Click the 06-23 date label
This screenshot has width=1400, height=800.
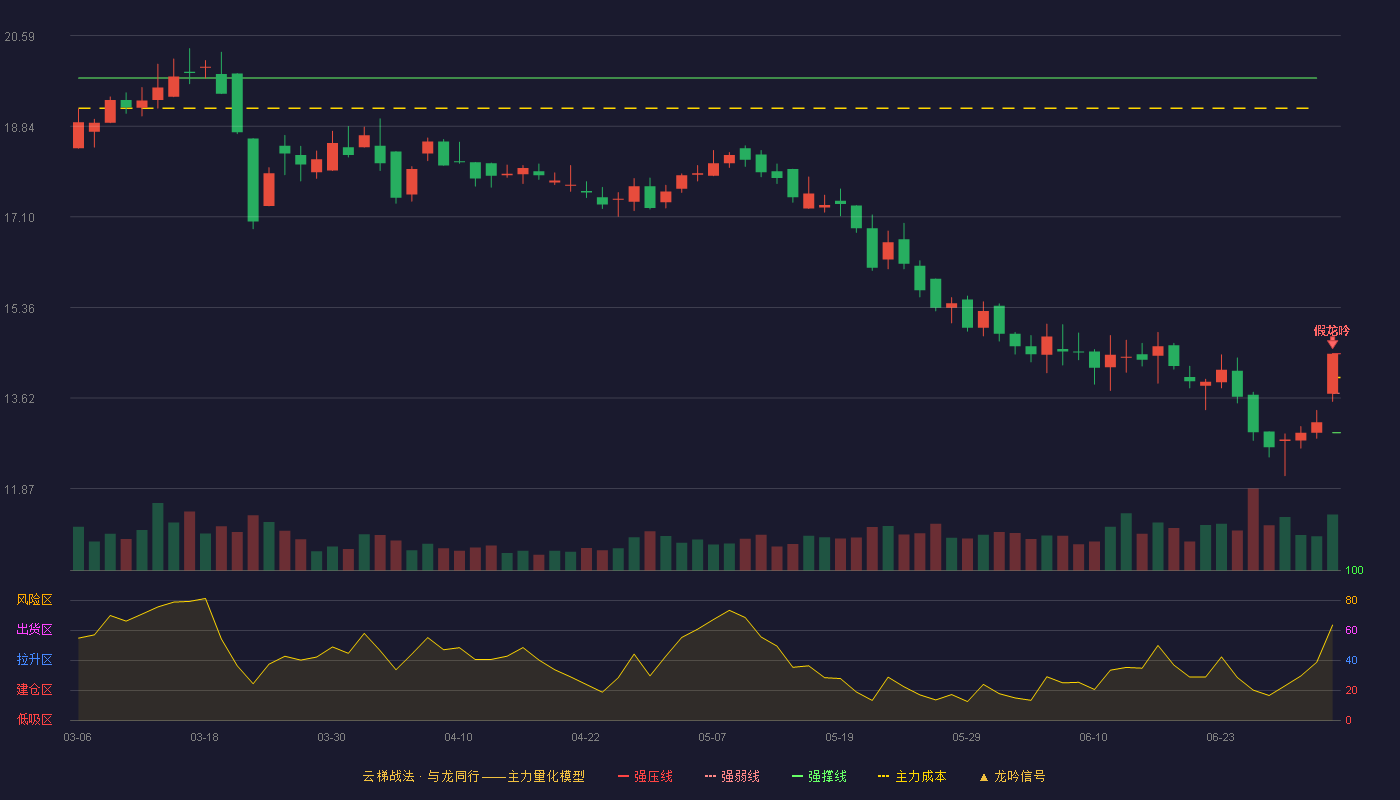click(x=1220, y=737)
